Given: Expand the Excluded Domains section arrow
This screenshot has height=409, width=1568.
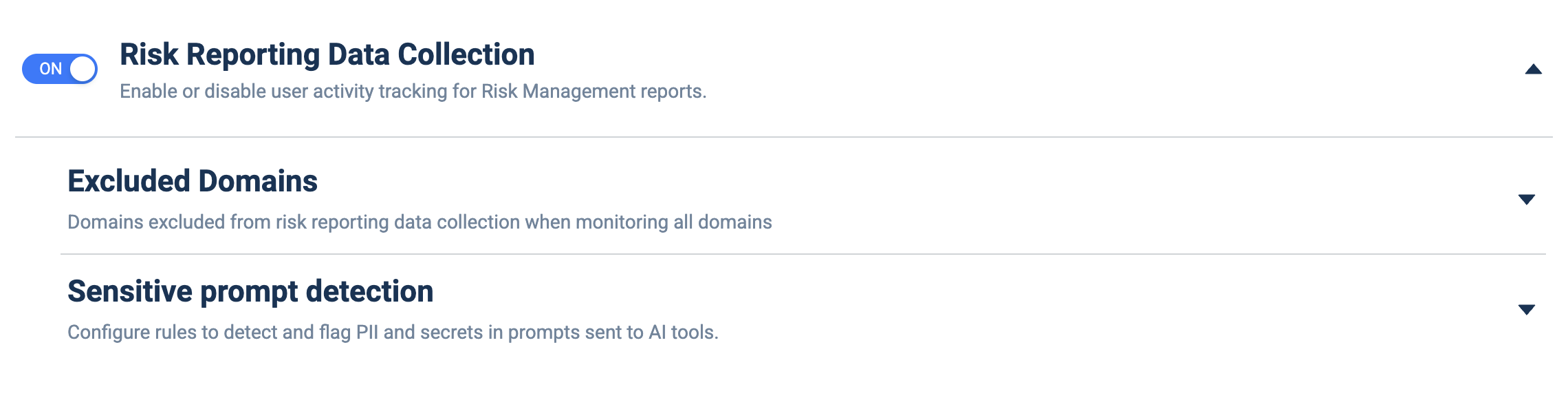Looking at the screenshot, I should [1526, 200].
